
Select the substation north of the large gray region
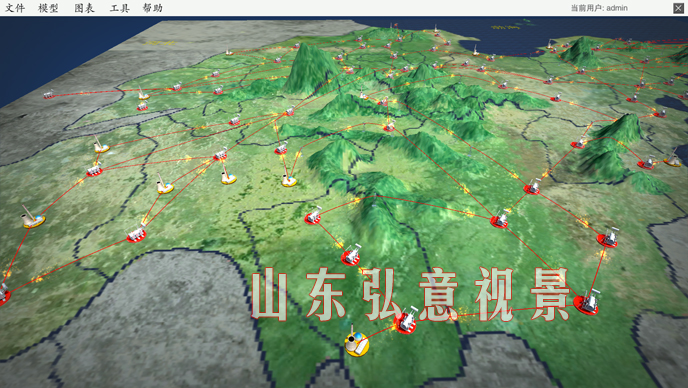pyautogui.click(x=136, y=234)
